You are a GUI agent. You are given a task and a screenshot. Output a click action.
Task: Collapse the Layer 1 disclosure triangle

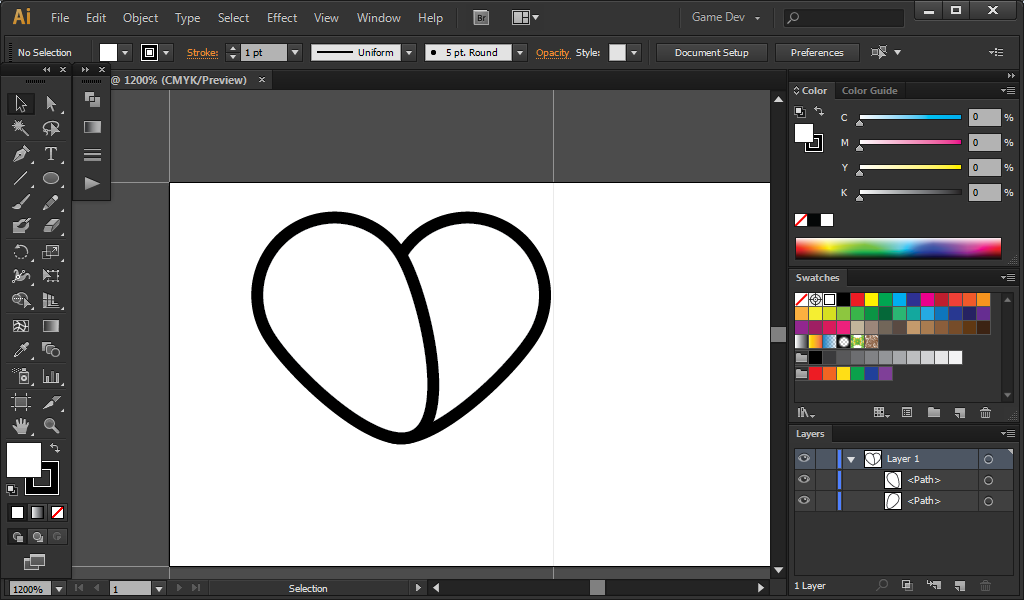851,459
